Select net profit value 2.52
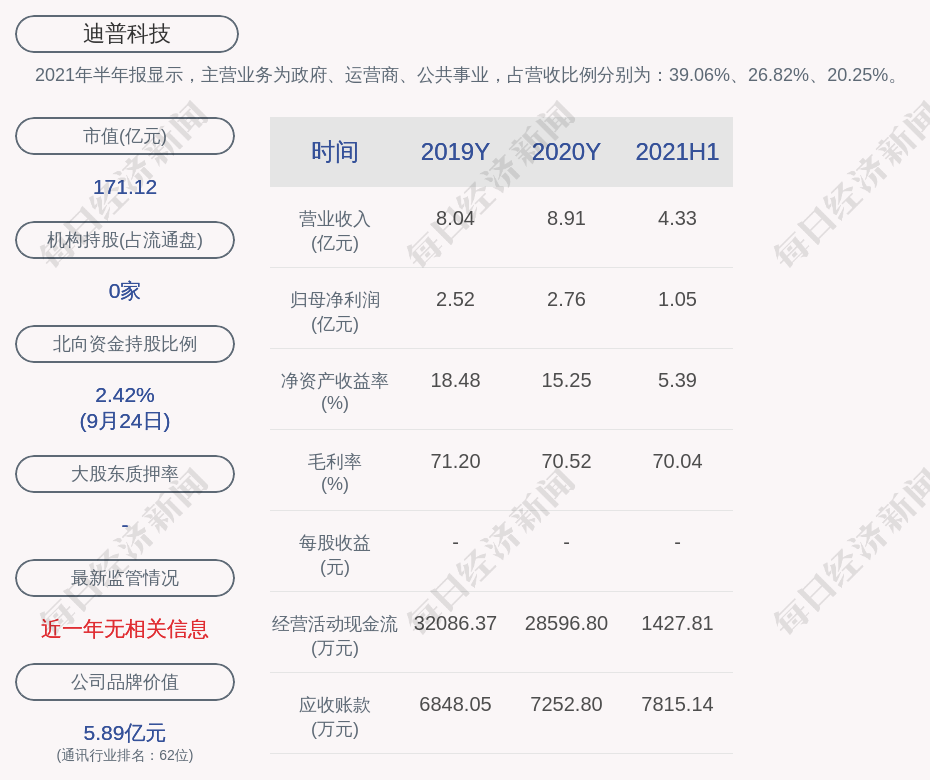930x780 pixels. tap(455, 300)
